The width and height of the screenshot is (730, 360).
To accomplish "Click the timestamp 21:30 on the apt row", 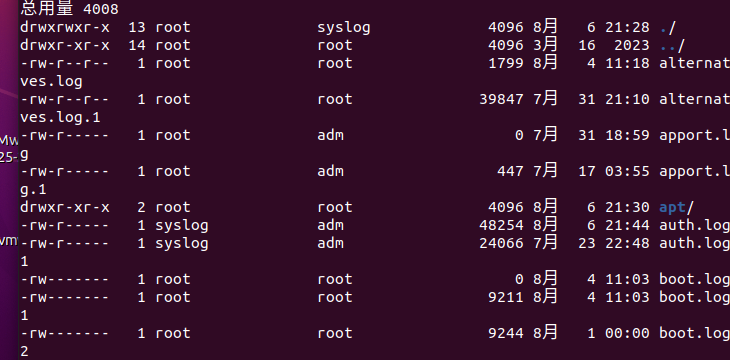I will click(x=627, y=208).
